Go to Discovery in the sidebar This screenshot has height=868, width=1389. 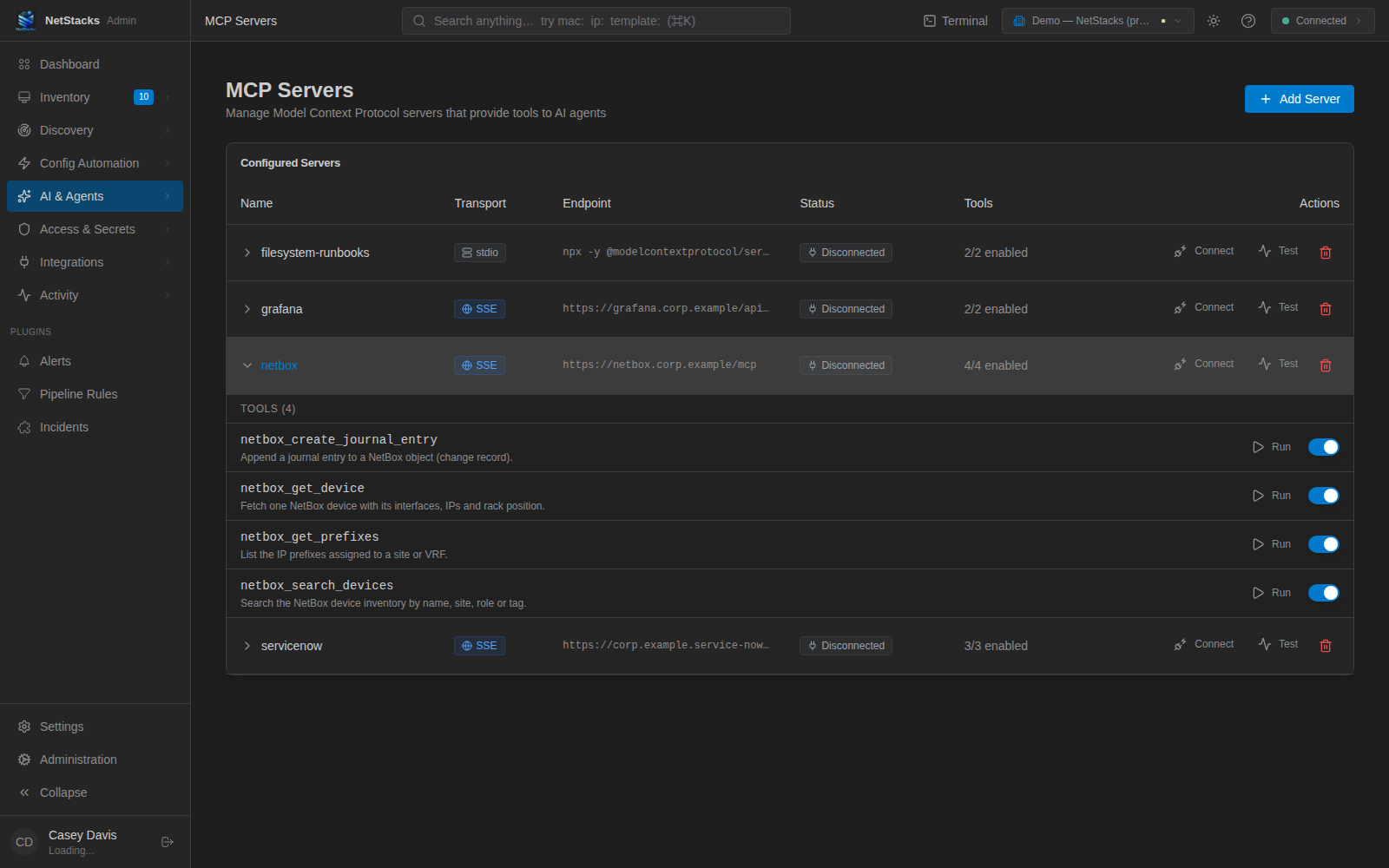(95, 130)
